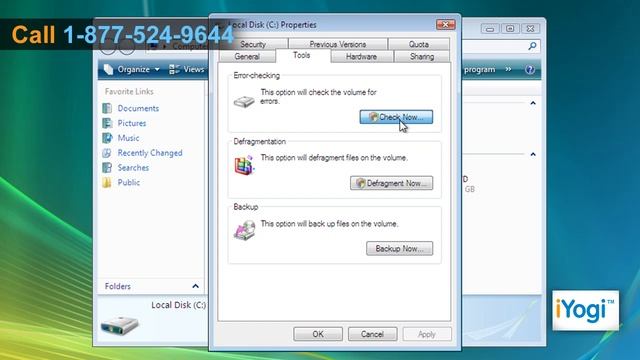The height and width of the screenshot is (360, 640).
Task: Confirm the Properties dialog with OK
Action: 318,334
